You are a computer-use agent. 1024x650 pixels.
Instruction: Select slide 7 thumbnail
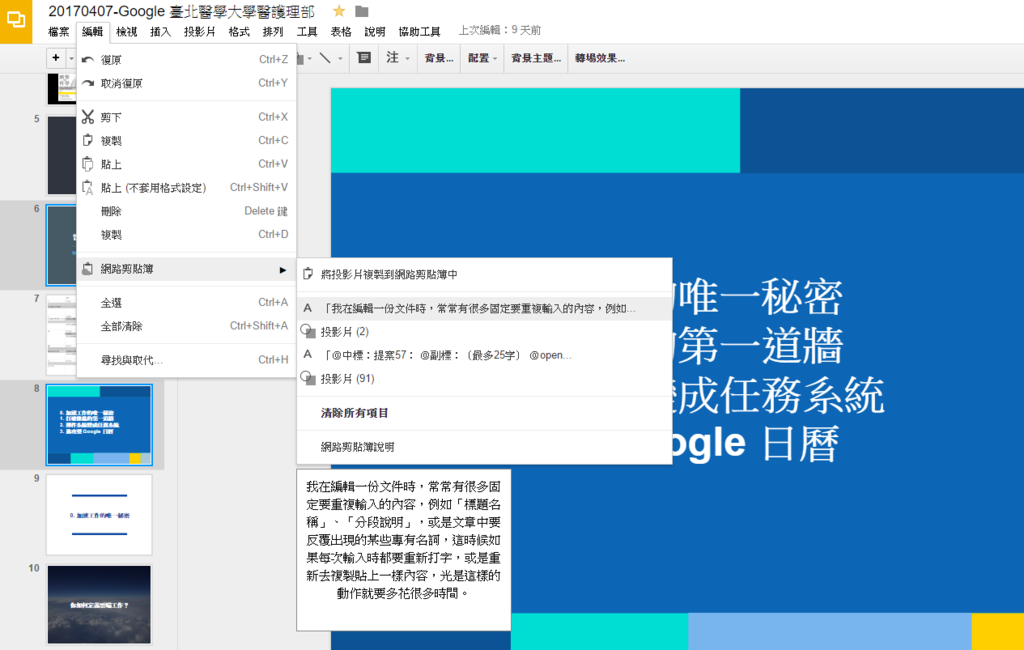tap(62, 335)
